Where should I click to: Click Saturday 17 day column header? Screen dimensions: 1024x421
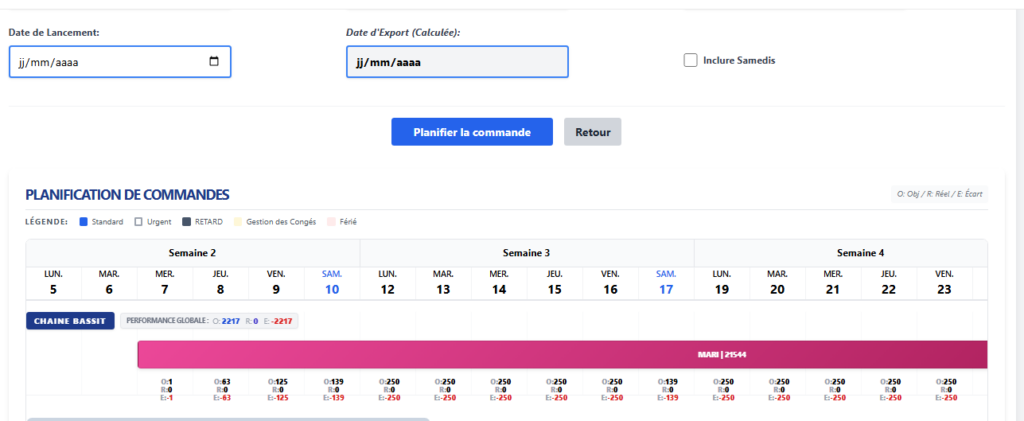pyautogui.click(x=666, y=282)
